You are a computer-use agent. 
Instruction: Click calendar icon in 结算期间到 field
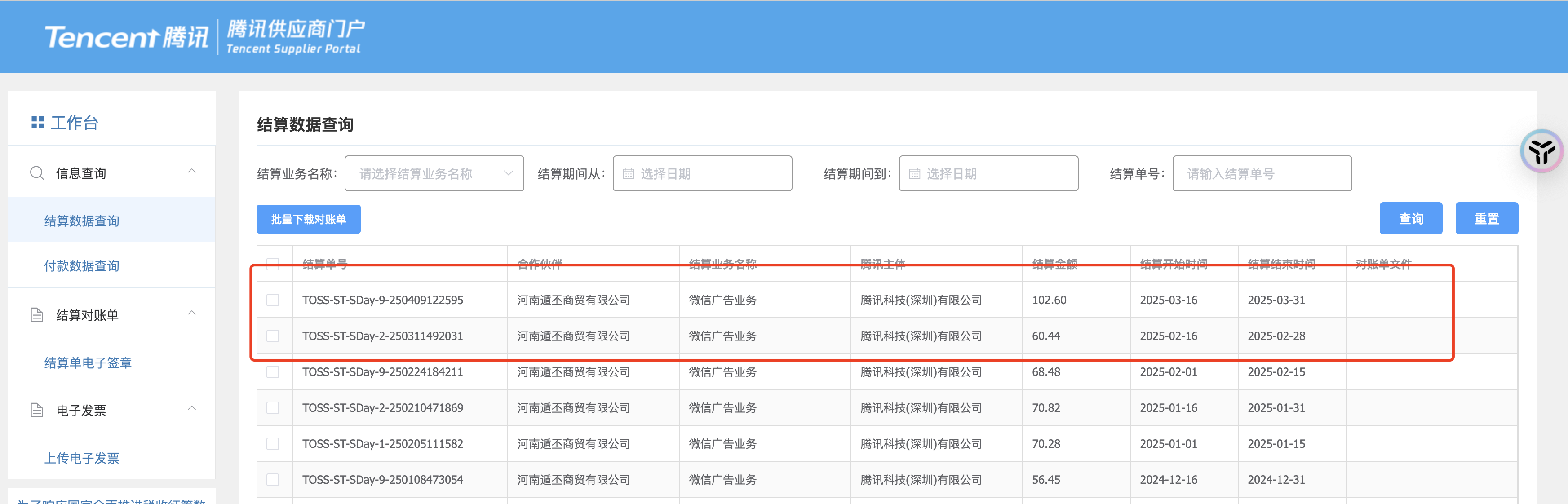pyautogui.click(x=914, y=174)
